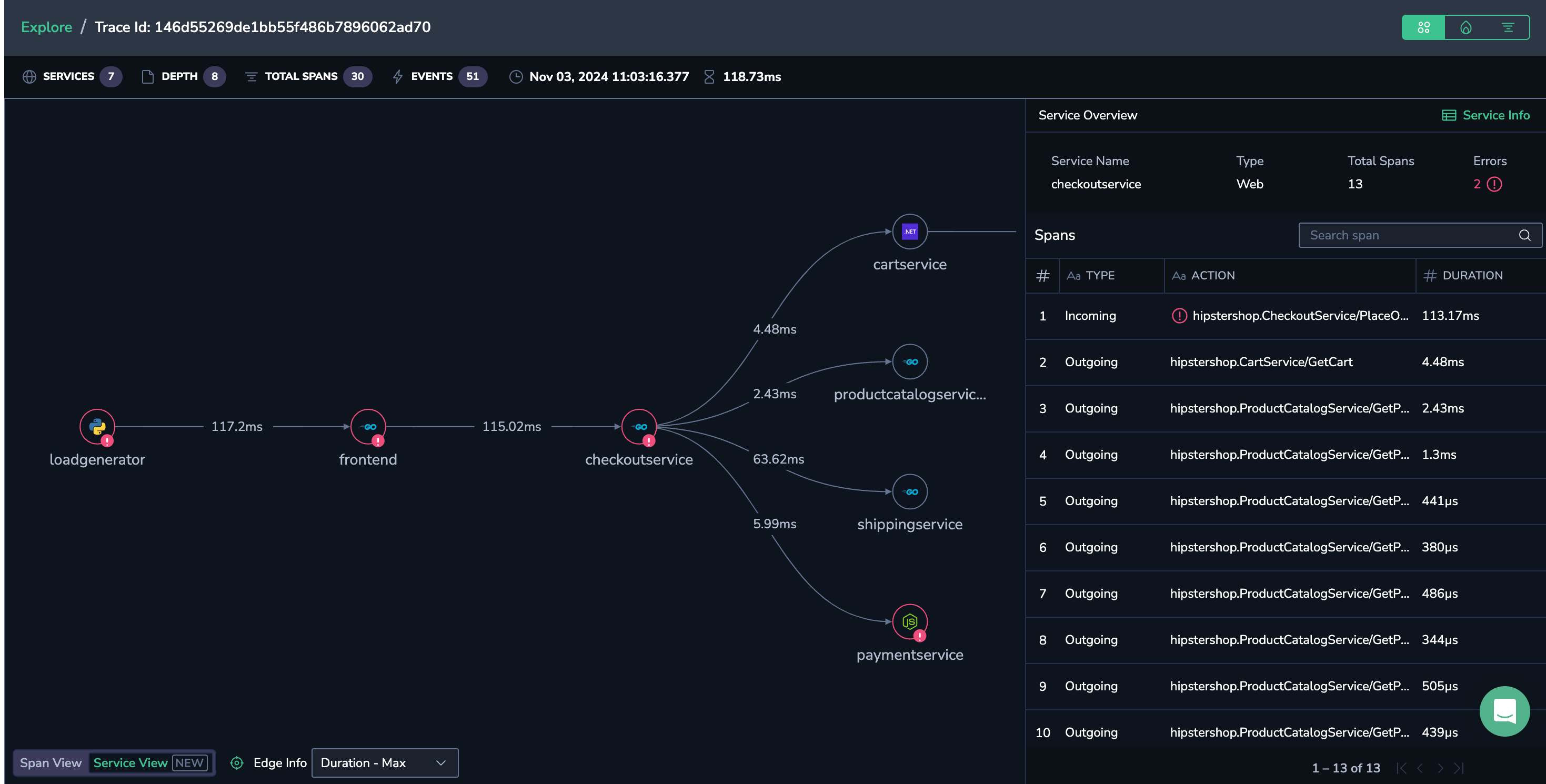
Task: Click the Edge Info target icon
Action: click(x=237, y=762)
